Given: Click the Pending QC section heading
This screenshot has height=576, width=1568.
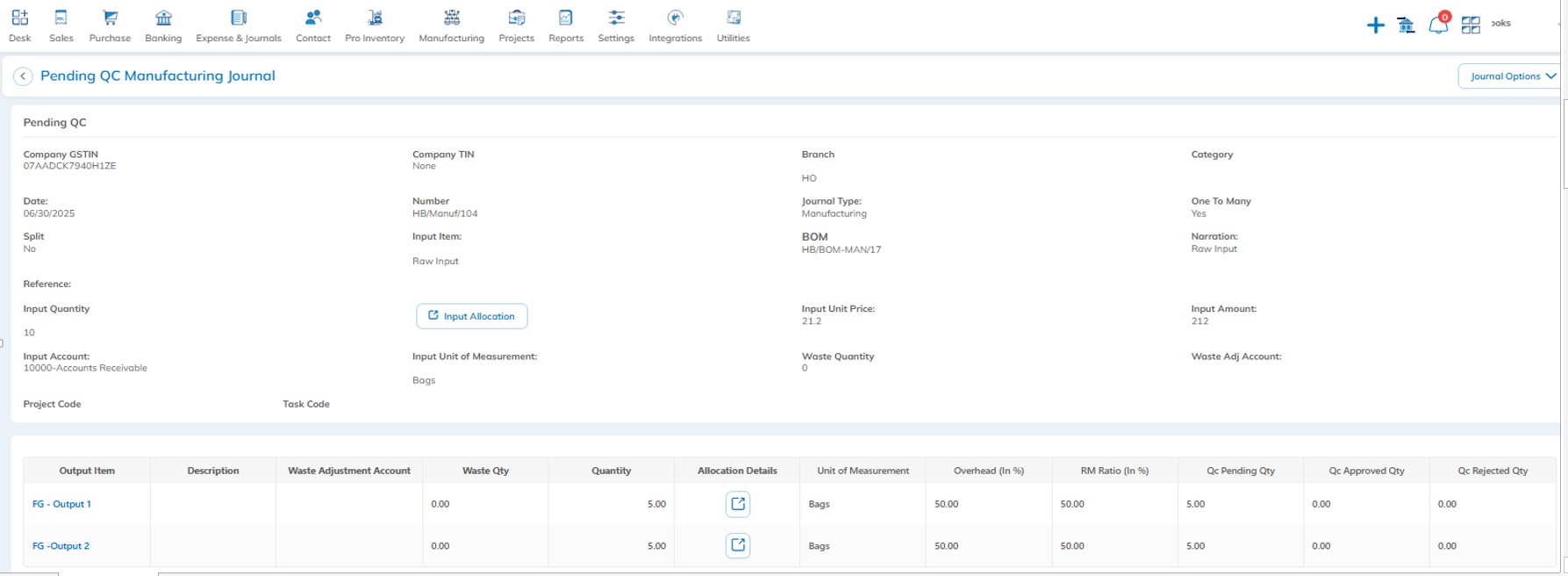Looking at the screenshot, I should pos(54,122).
